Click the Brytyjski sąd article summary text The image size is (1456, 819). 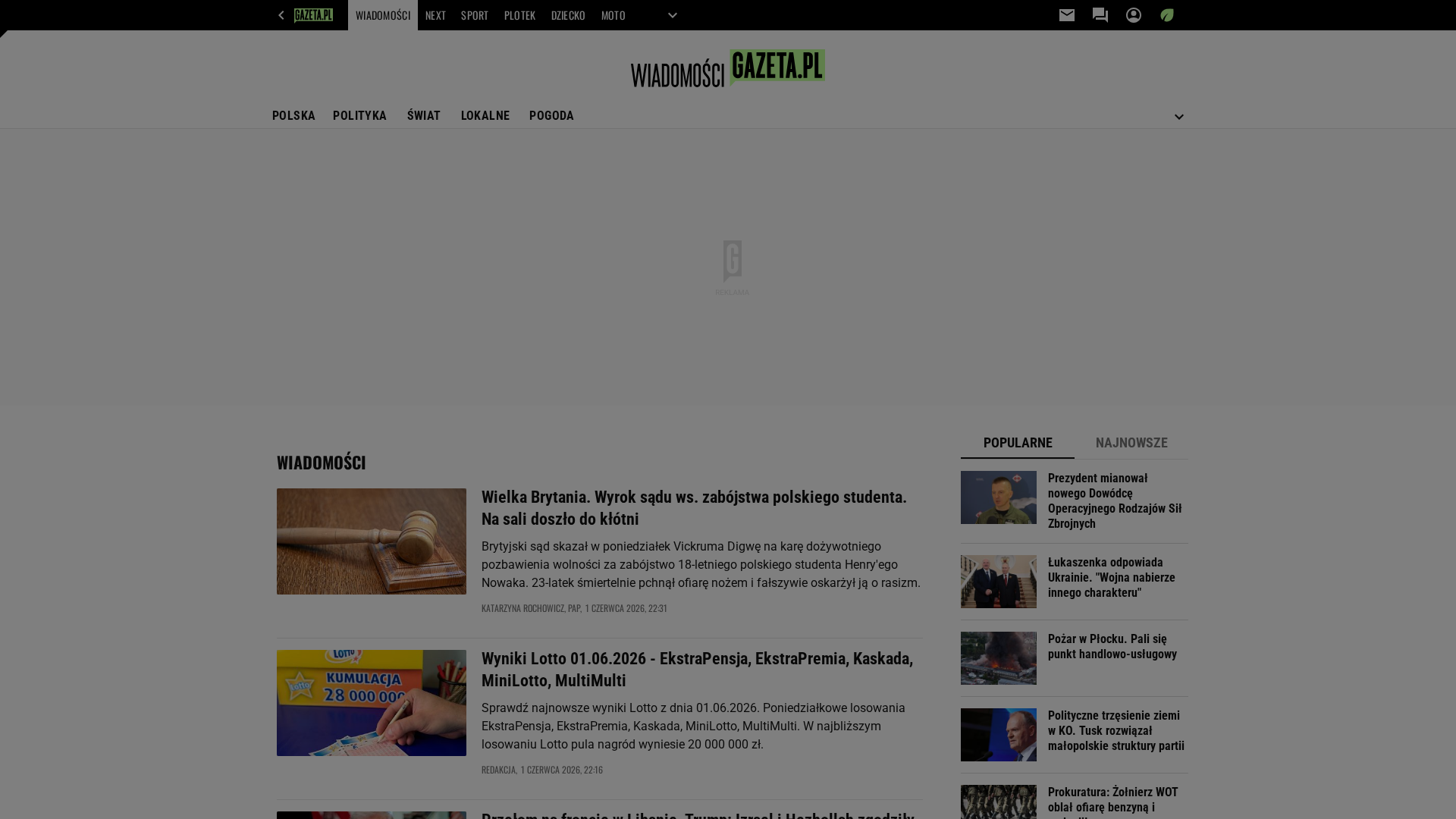click(x=701, y=565)
